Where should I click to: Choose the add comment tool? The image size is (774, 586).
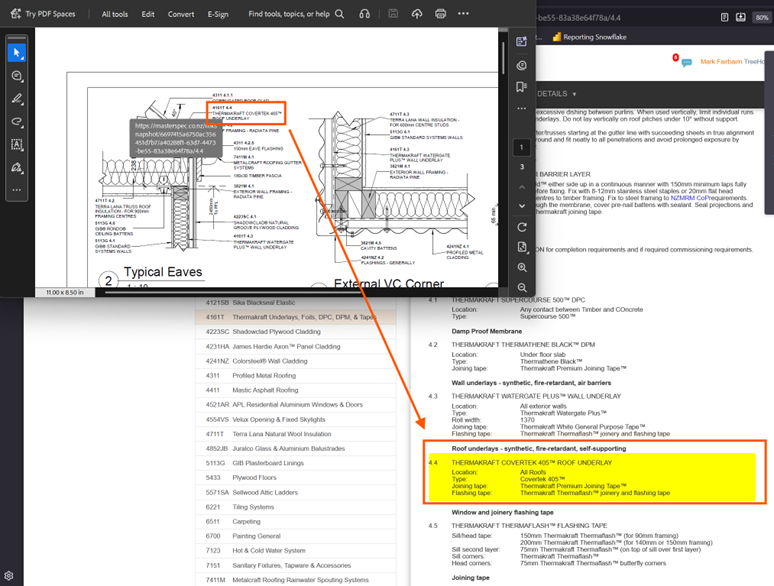pos(17,76)
